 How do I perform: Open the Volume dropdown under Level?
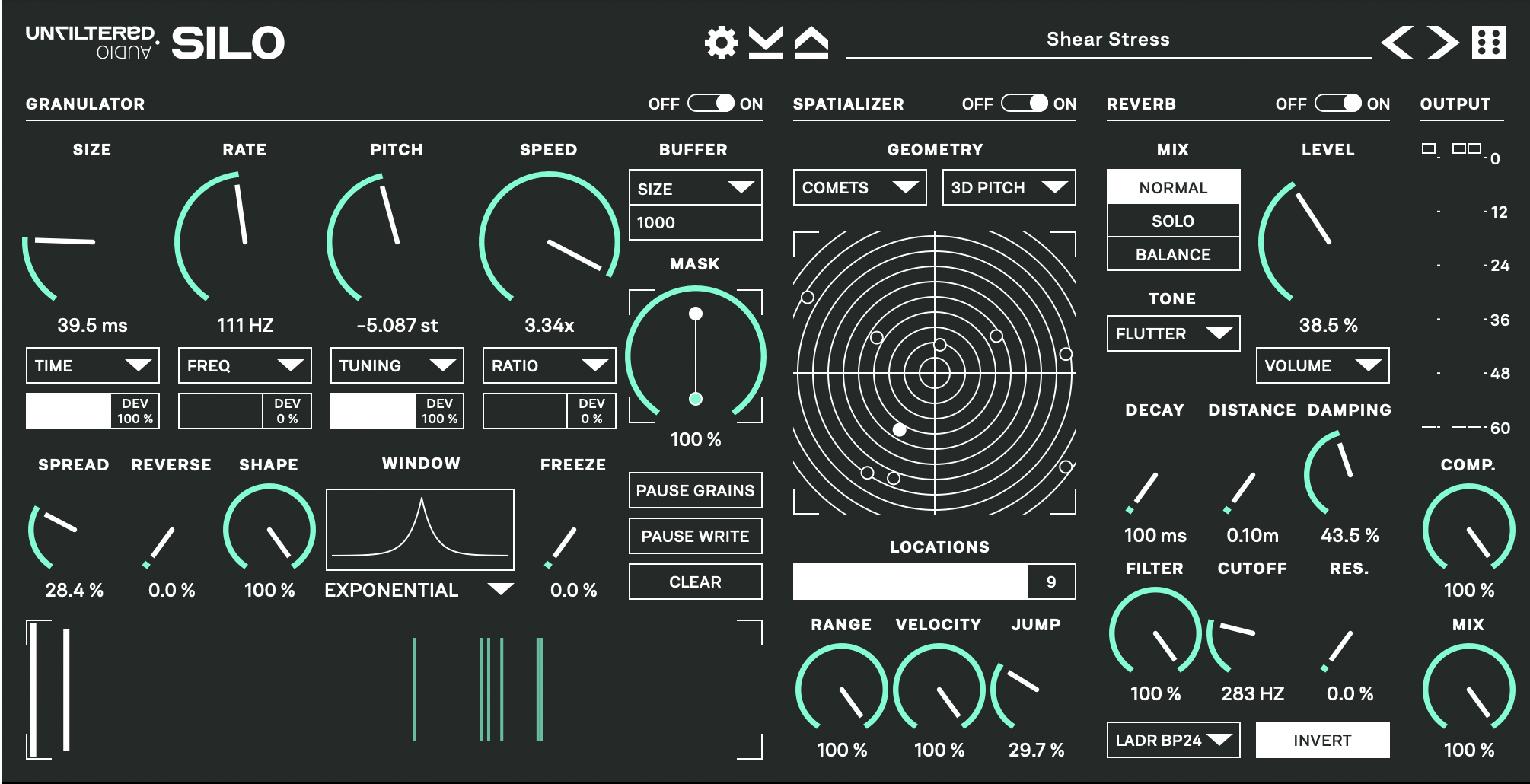click(1322, 365)
